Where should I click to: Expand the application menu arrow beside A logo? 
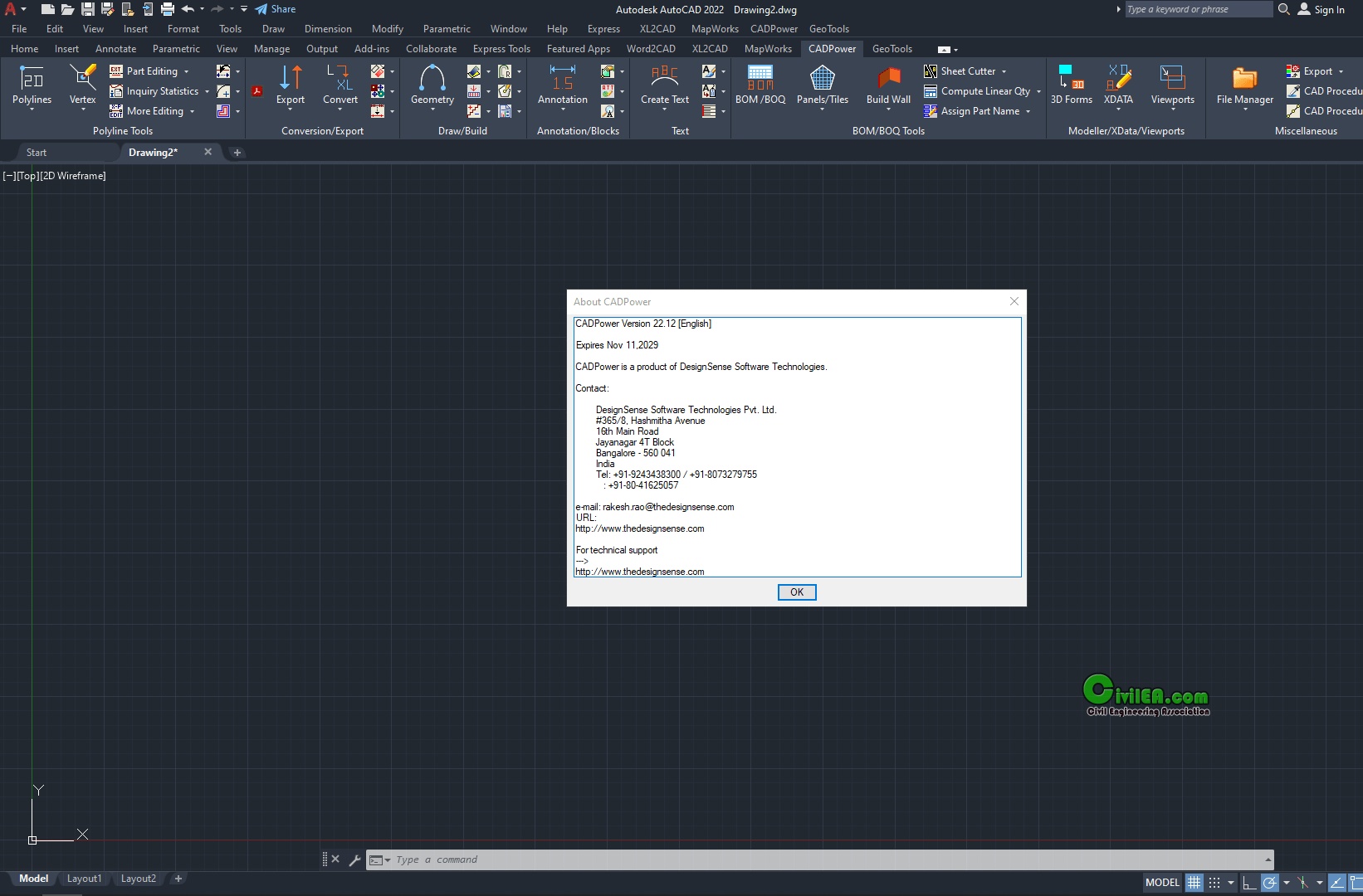point(23,9)
